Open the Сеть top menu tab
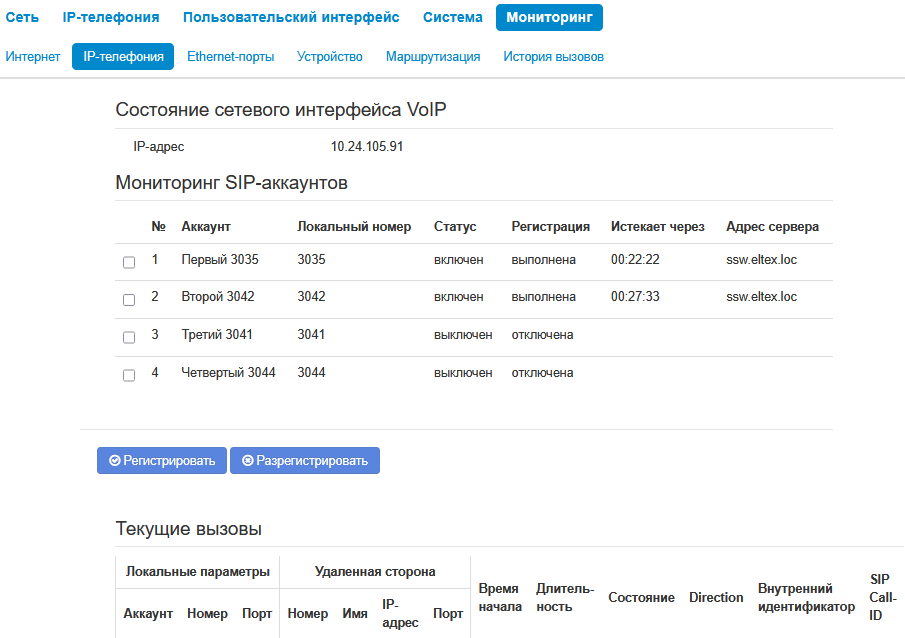Screen dimensions: 905x638 coord(22,17)
